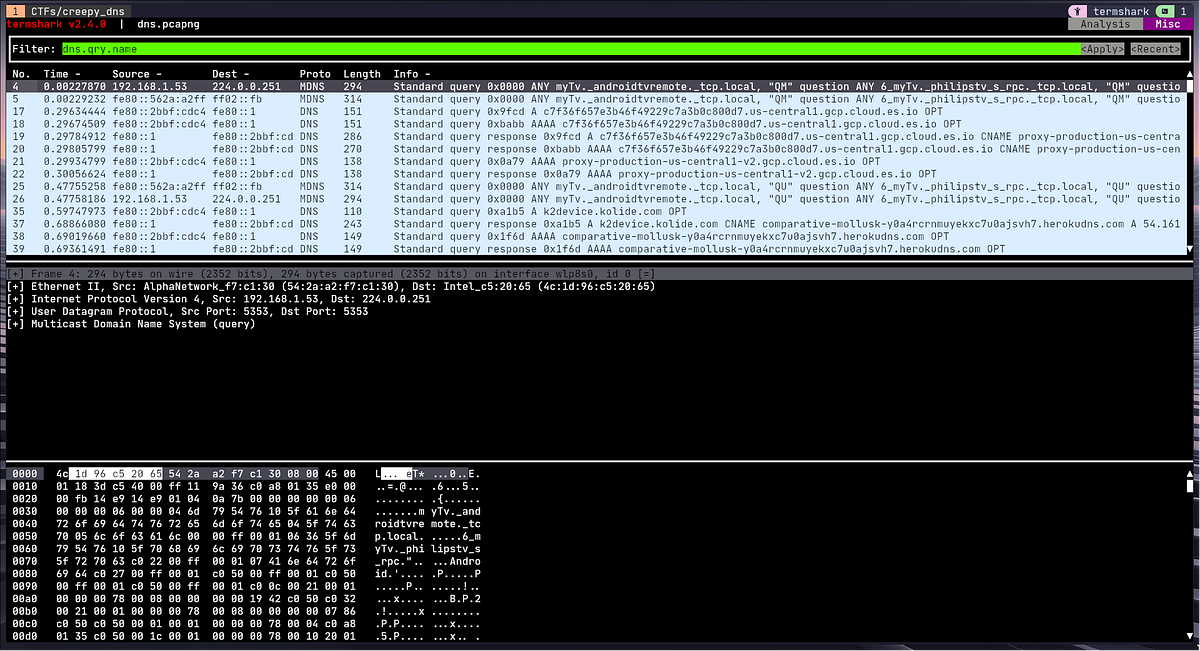Click the [=] icon on the Frame 4 line
This screenshot has width=1200, height=651.
[x=645, y=272]
